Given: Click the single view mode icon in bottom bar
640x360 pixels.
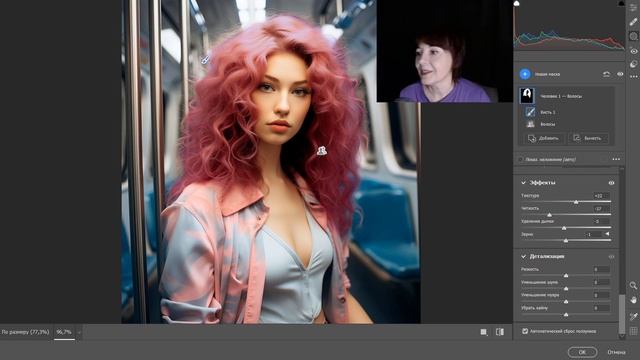Looking at the screenshot, I should tap(484, 332).
